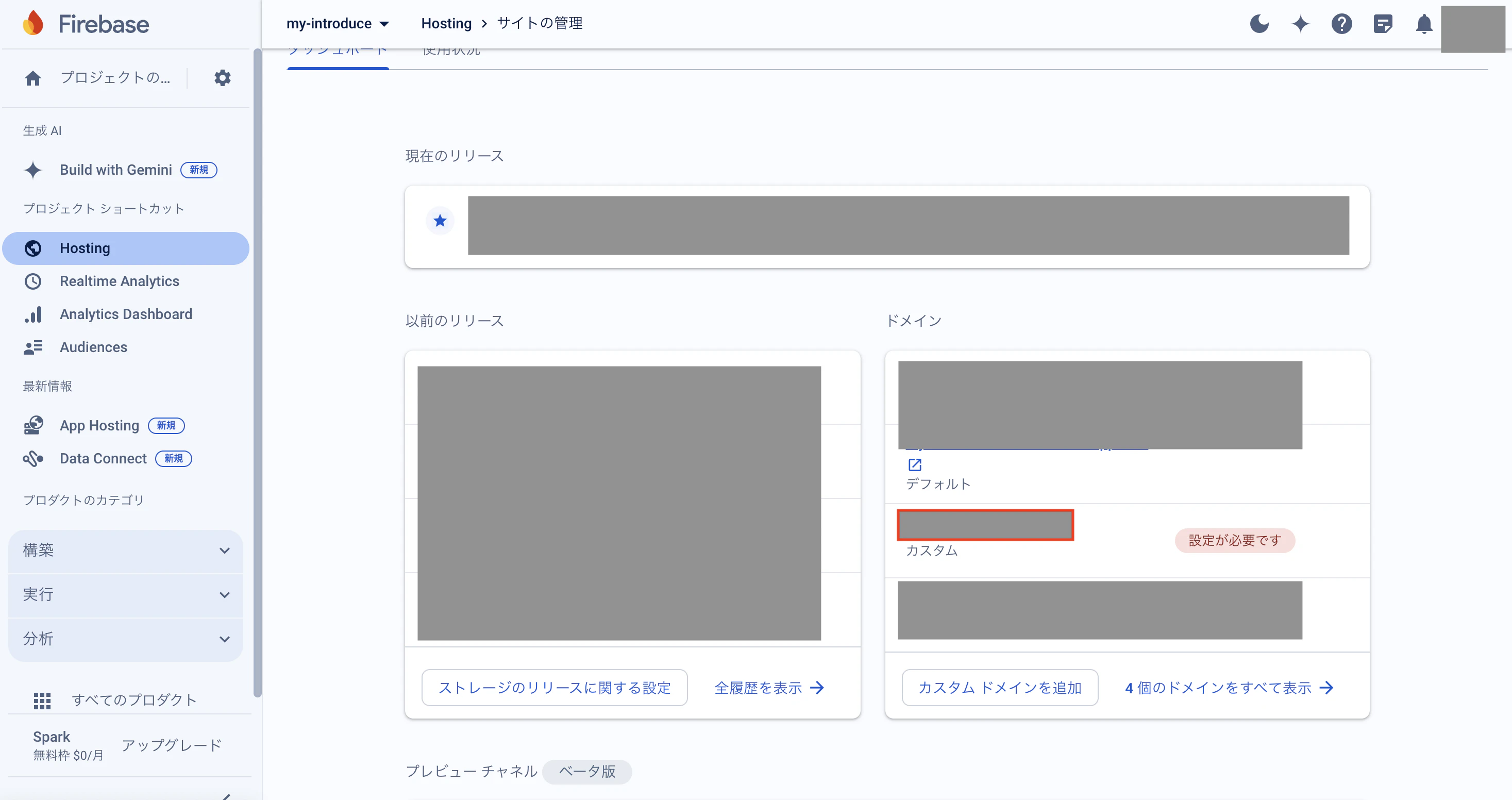Viewport: 1512px width, 800px height.
Task: Open external link icon above デフォルト
Action: [915, 465]
